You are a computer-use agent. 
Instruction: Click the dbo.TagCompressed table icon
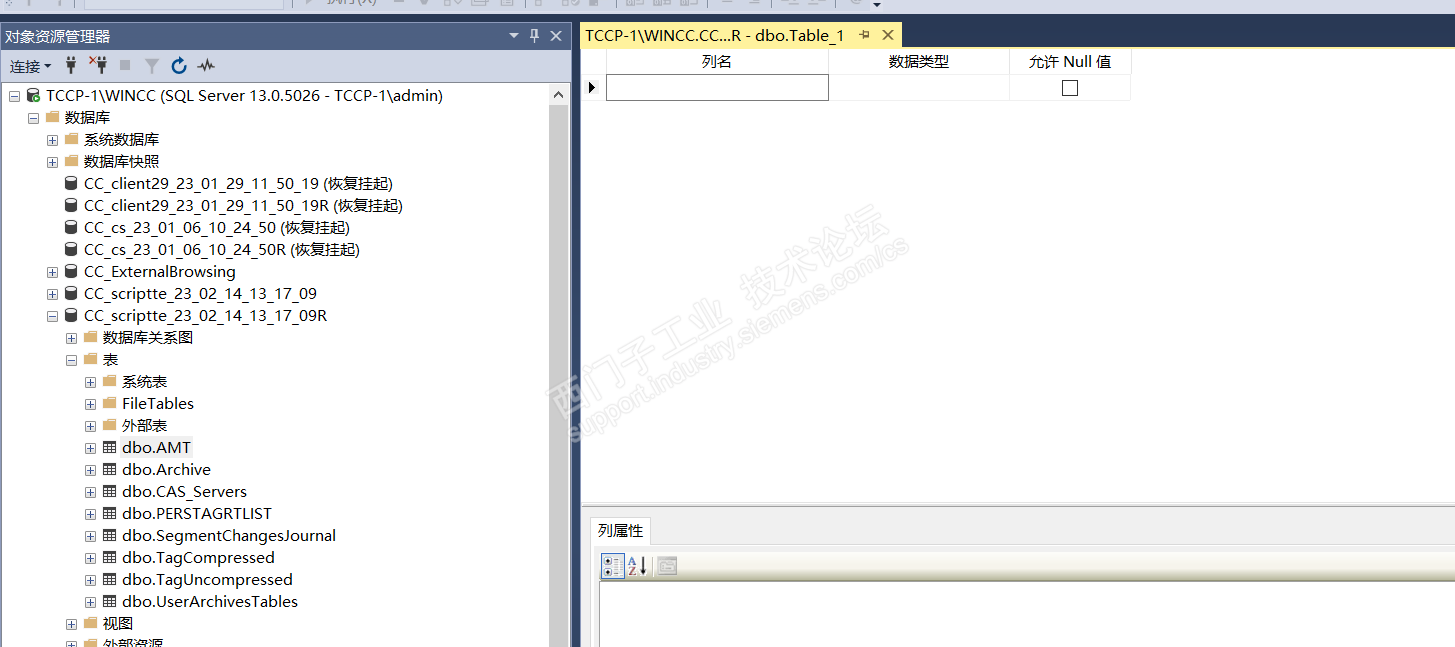109,558
